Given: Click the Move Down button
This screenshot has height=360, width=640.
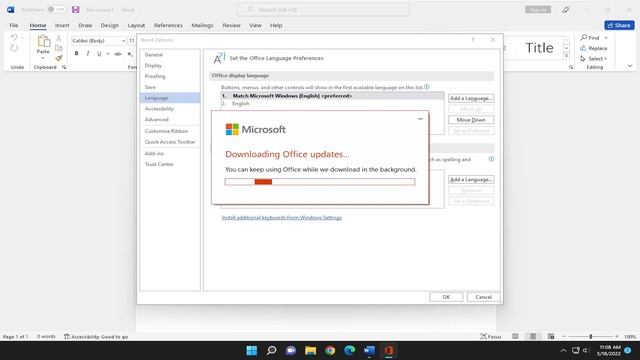Looking at the screenshot, I should tap(471, 120).
